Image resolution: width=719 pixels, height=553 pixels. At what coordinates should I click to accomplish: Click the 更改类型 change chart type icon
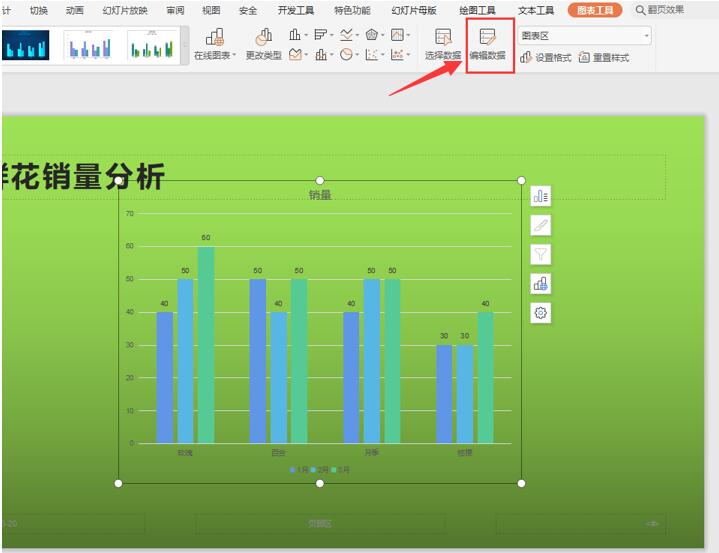(264, 37)
